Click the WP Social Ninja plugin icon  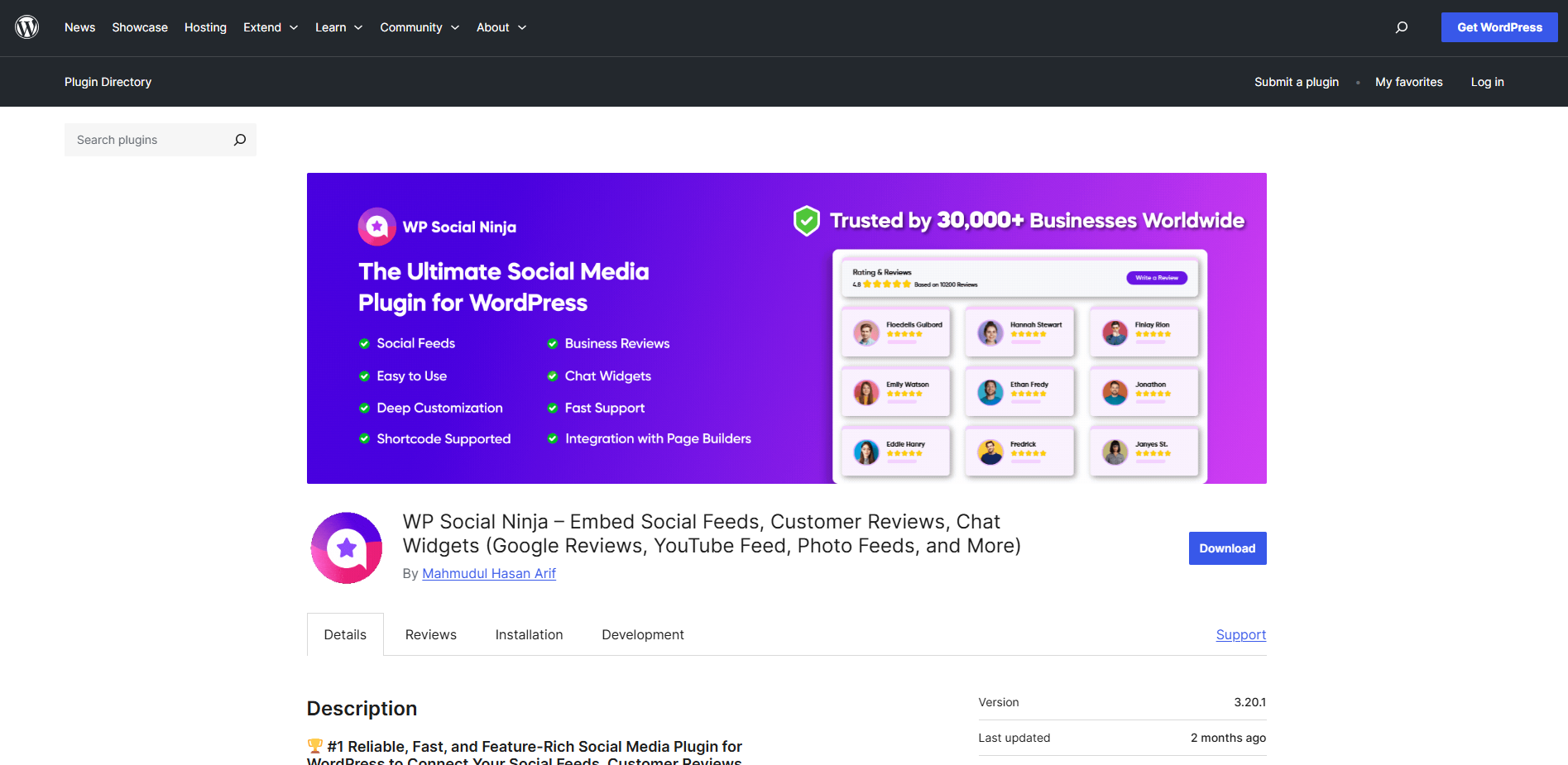tap(346, 547)
